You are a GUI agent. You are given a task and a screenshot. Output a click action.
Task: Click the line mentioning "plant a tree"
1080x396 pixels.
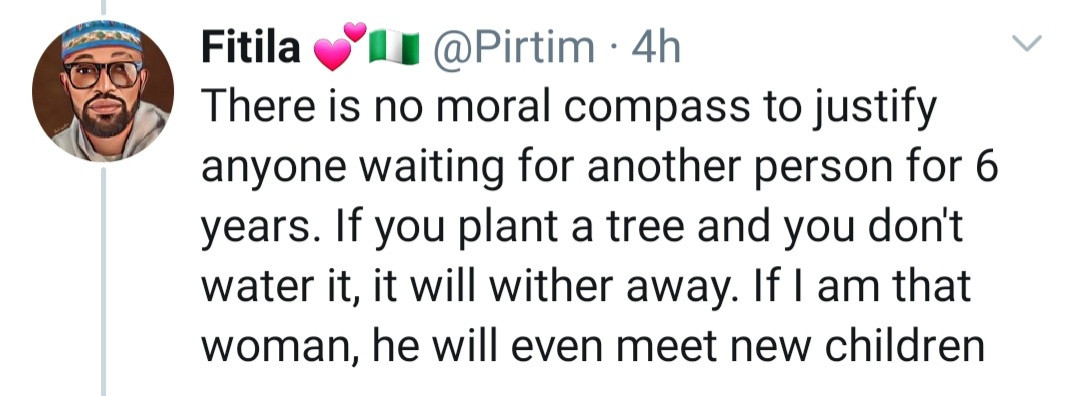[x=581, y=227]
